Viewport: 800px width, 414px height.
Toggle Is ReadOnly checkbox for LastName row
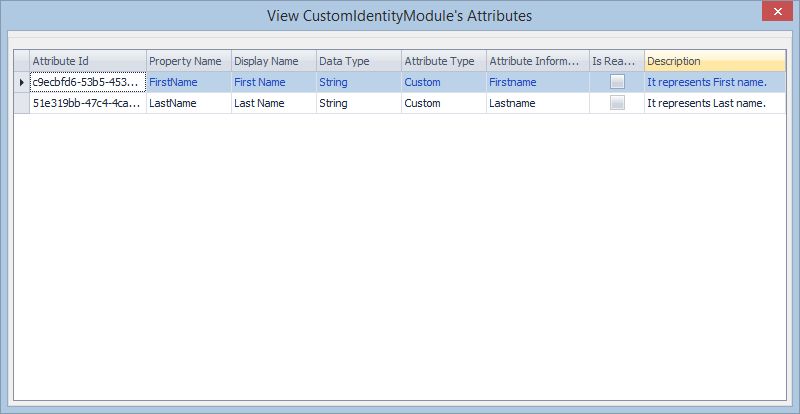(x=617, y=103)
